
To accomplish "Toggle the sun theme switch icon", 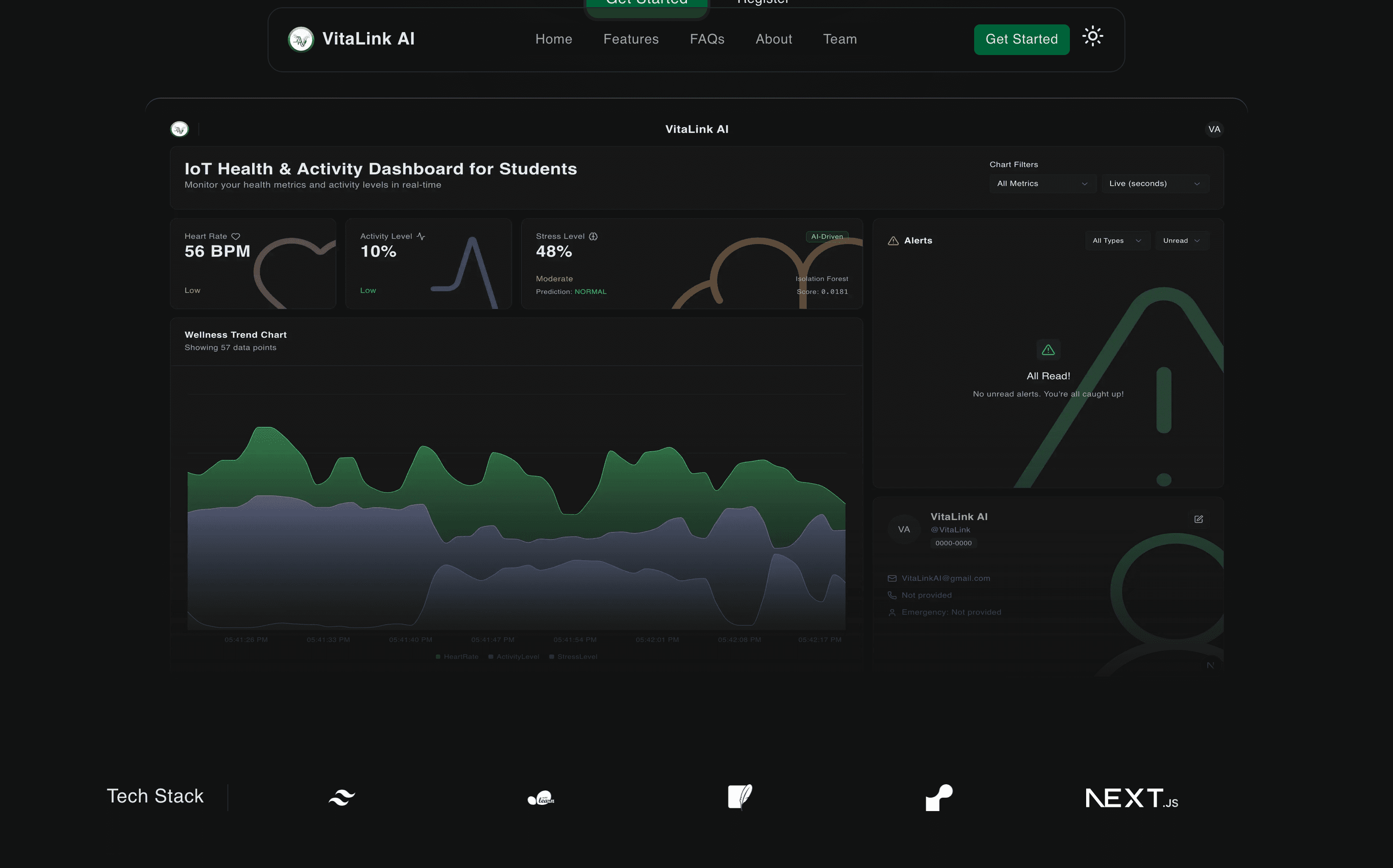I will [x=1092, y=37].
